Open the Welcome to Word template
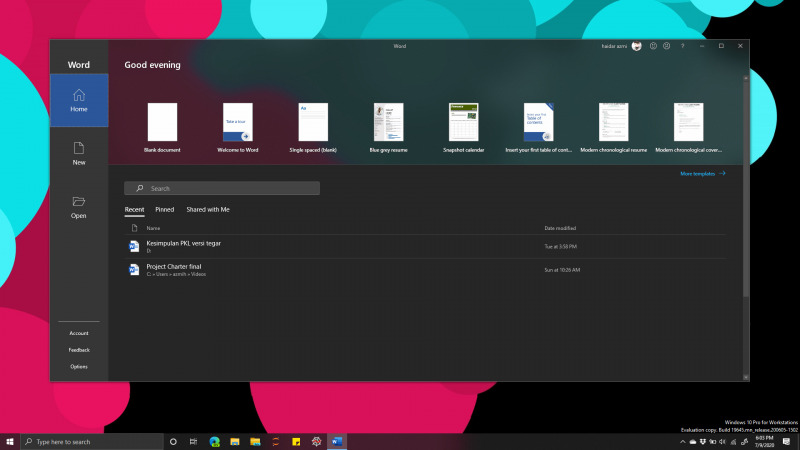 pos(238,128)
